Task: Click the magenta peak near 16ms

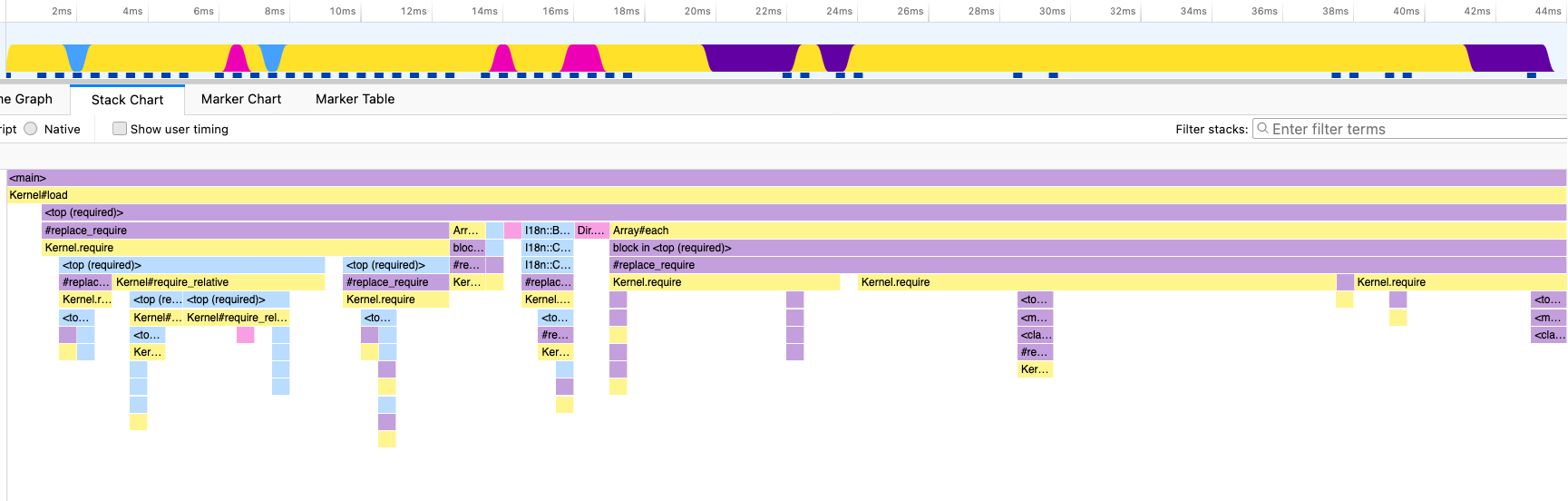Action: coord(582,58)
